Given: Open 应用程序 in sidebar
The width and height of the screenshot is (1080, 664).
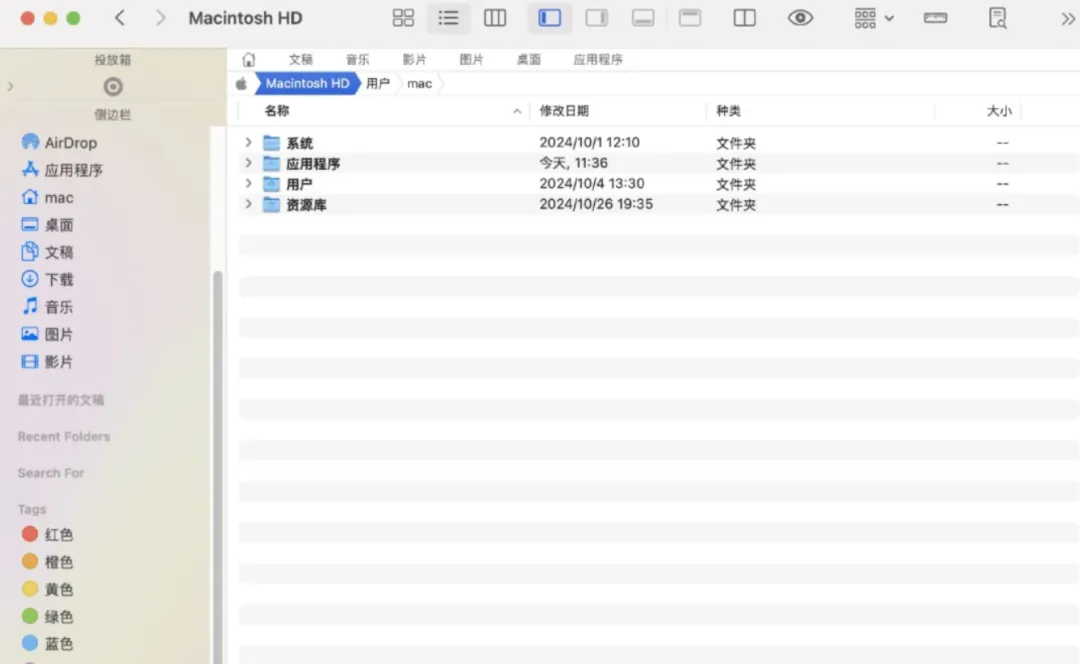Looking at the screenshot, I should (x=62, y=170).
